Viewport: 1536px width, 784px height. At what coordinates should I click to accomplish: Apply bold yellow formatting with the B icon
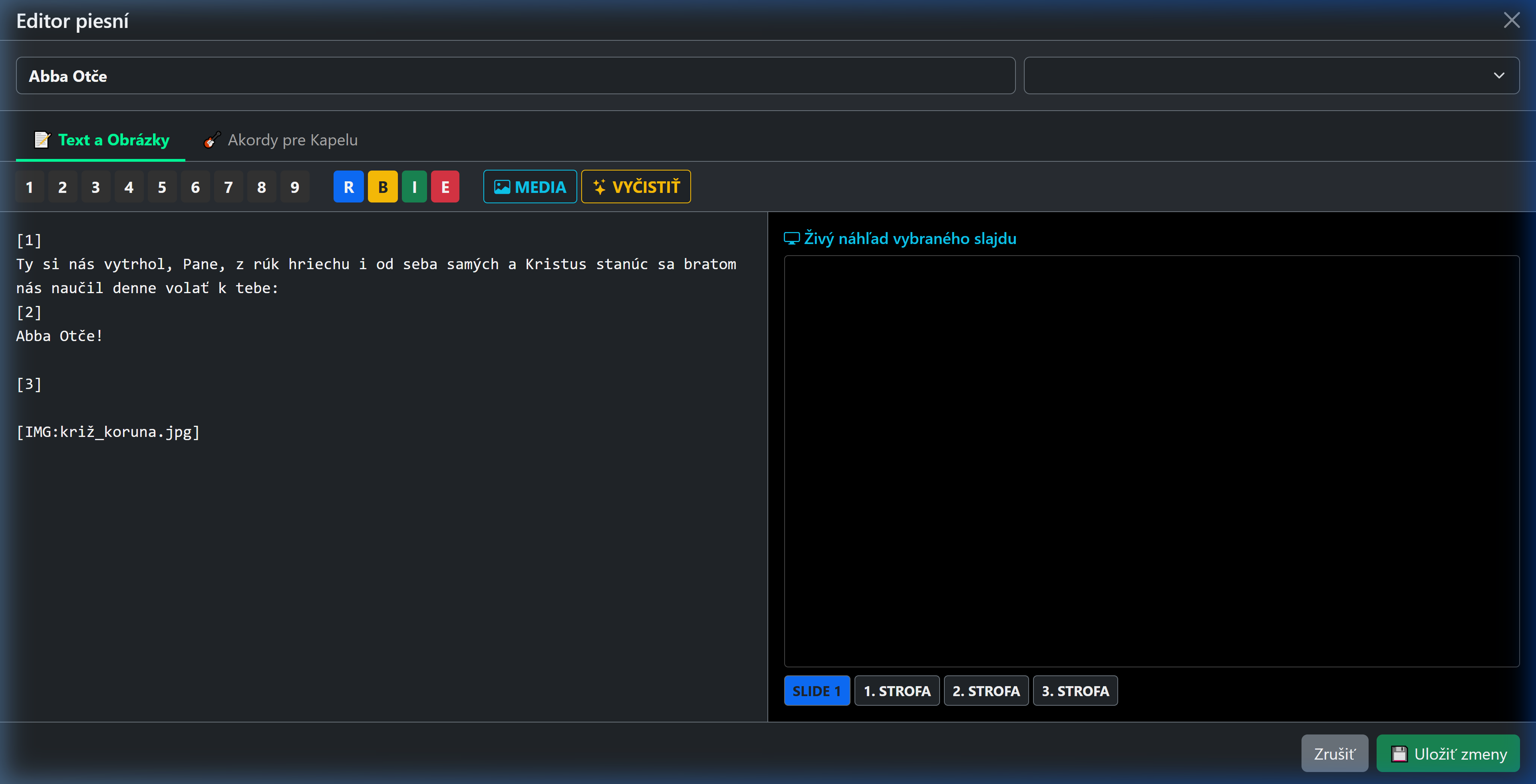[x=382, y=187]
